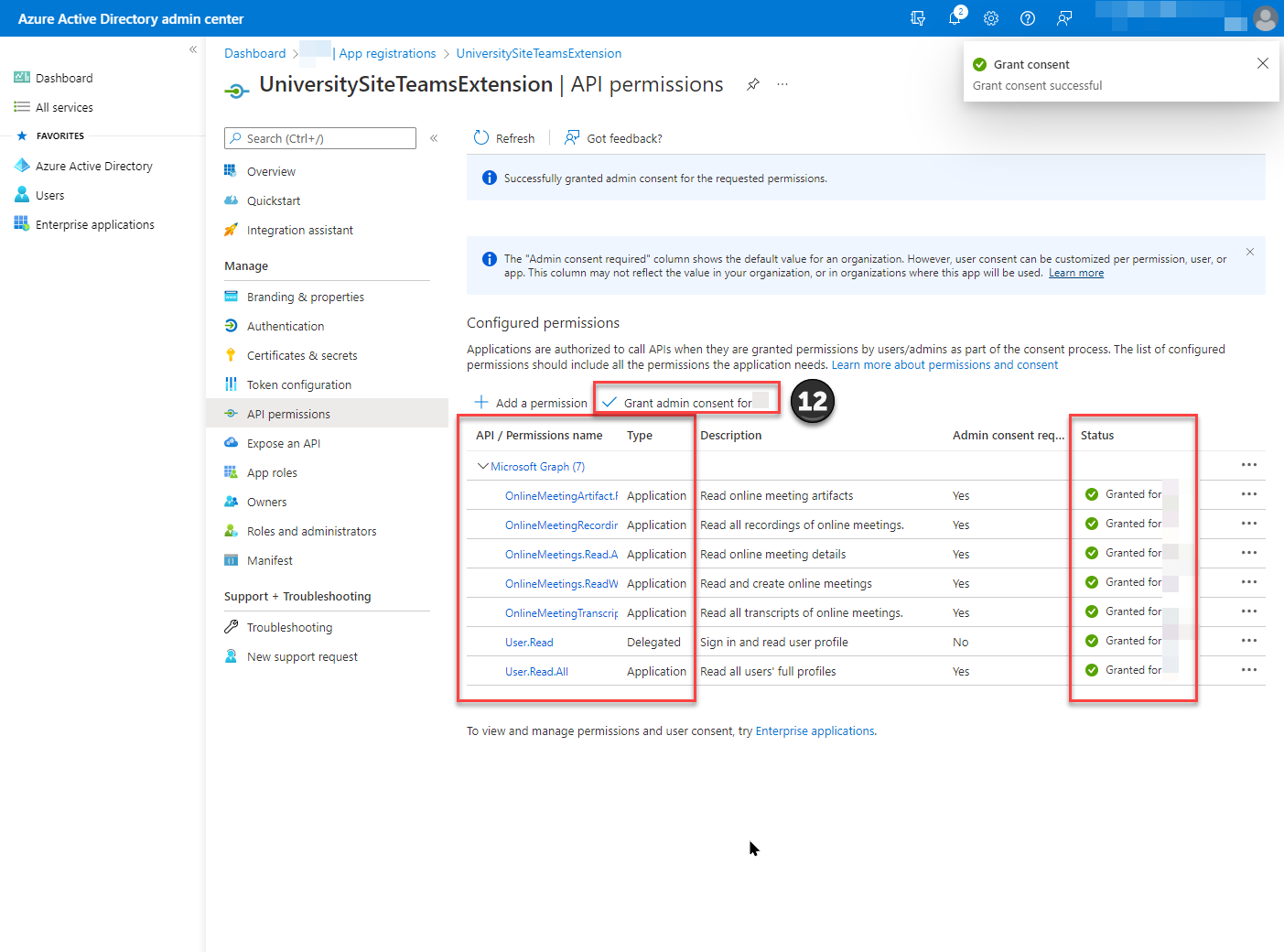The image size is (1284, 952).
Task: Collapse the Microsoft Graph (7) group
Action: point(482,466)
